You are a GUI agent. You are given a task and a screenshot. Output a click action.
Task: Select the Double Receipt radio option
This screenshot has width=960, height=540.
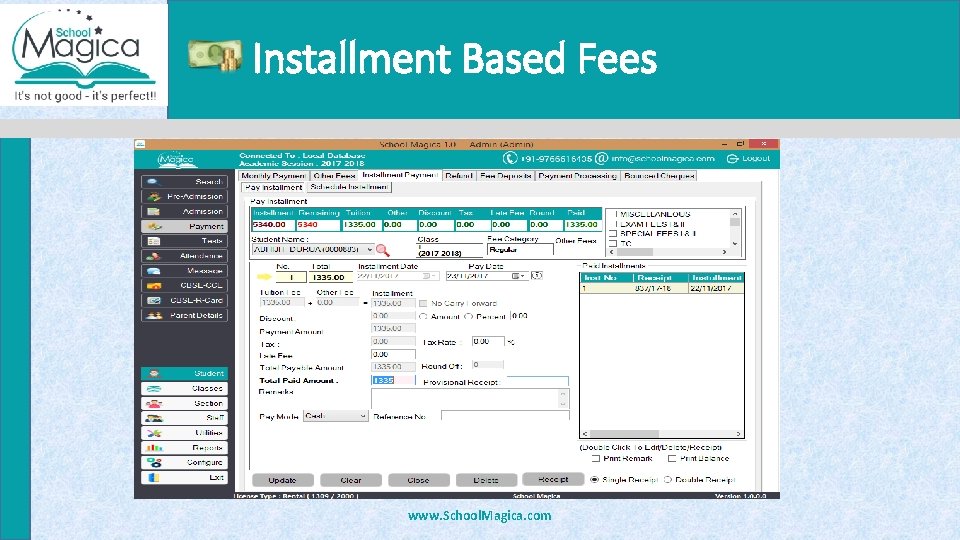tap(667, 480)
